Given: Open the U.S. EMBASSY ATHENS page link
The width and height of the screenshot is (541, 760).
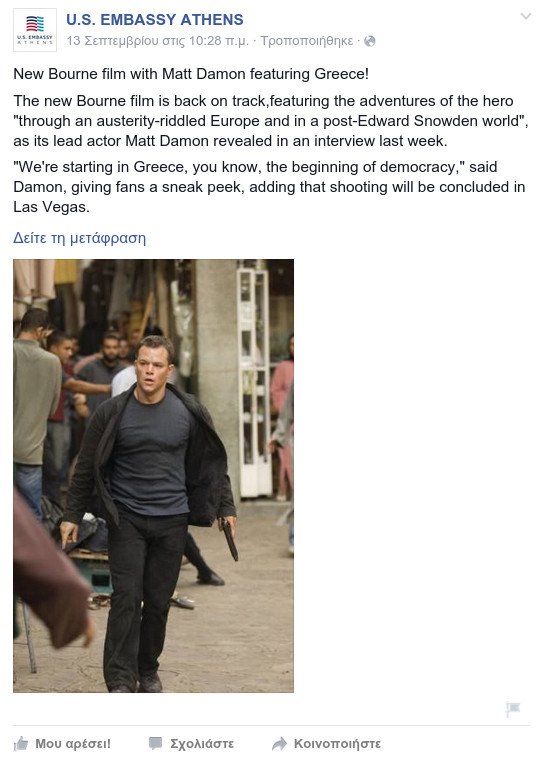Looking at the screenshot, I should pos(155,19).
